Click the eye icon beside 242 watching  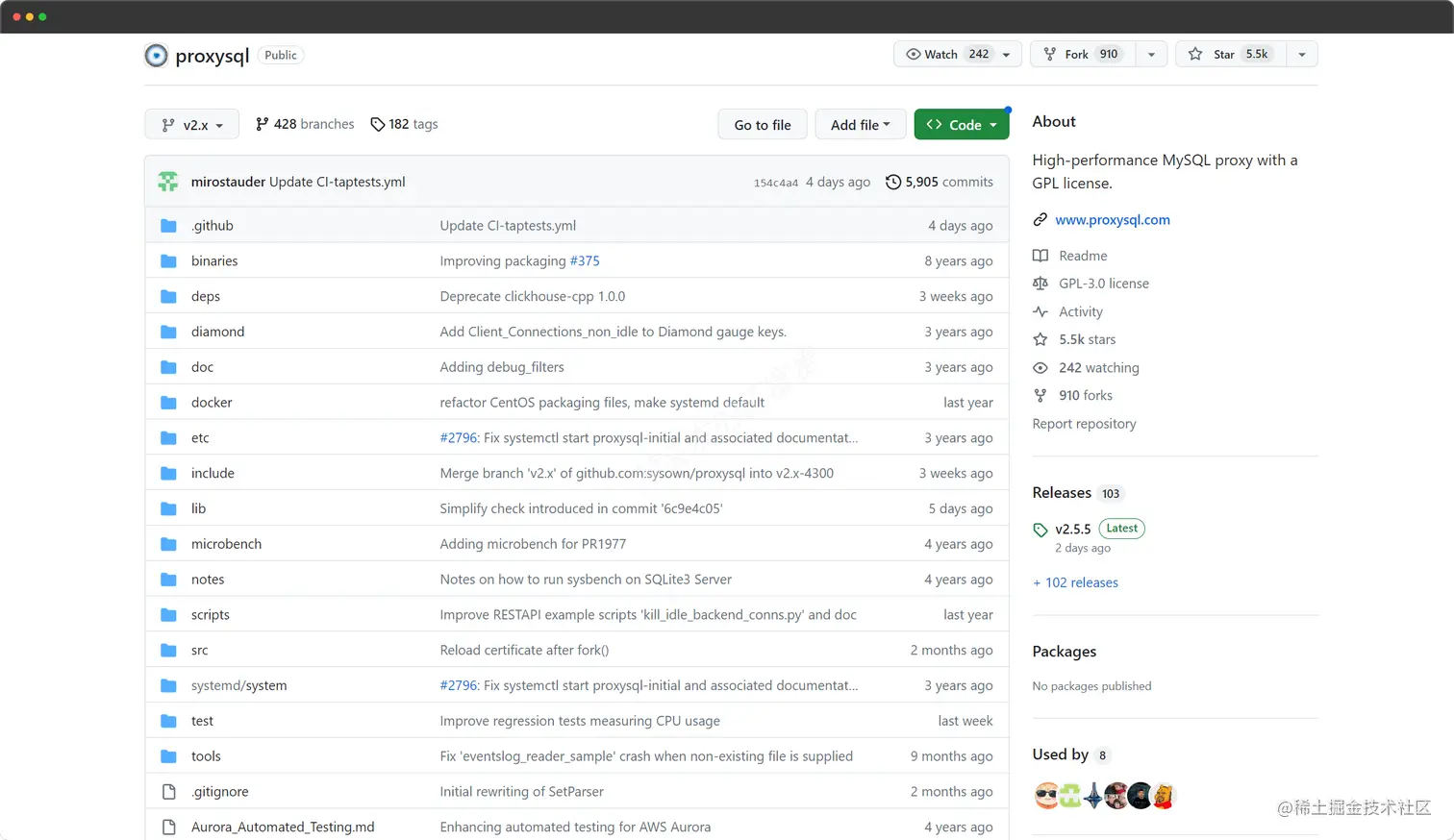1040,368
